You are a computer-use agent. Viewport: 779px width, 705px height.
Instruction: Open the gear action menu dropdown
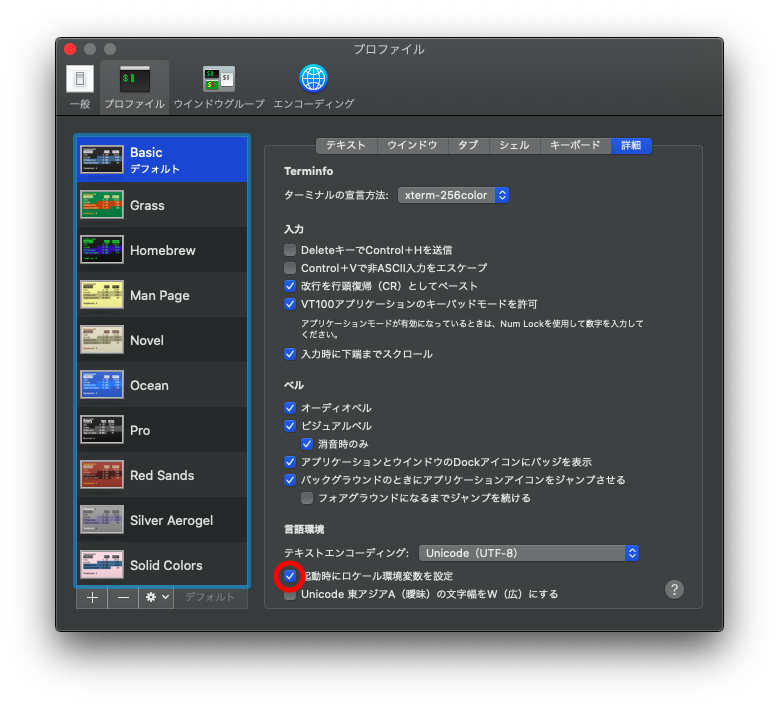point(157,597)
